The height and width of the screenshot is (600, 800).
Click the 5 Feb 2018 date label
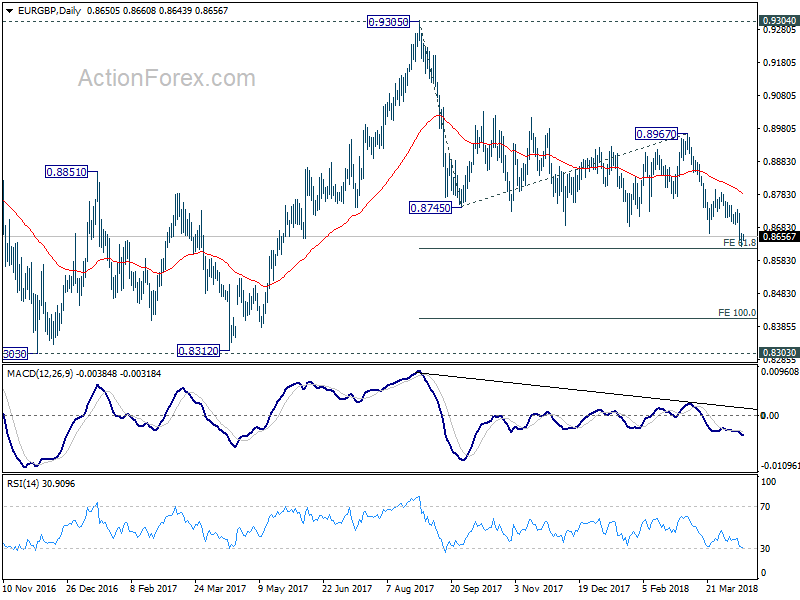point(667,588)
